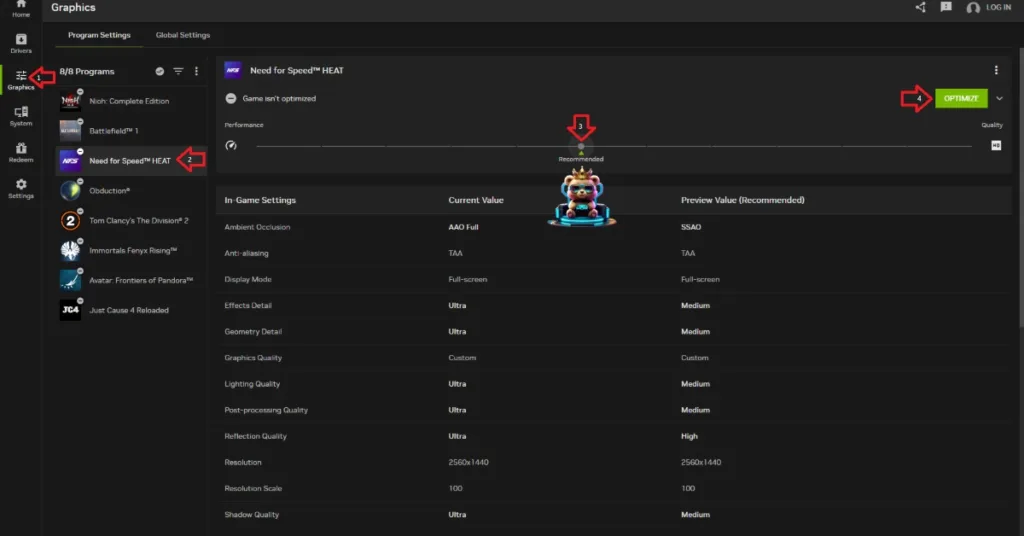This screenshot has height=536, width=1024.
Task: Click The Division 2 orange icon
Action: click(x=70, y=221)
